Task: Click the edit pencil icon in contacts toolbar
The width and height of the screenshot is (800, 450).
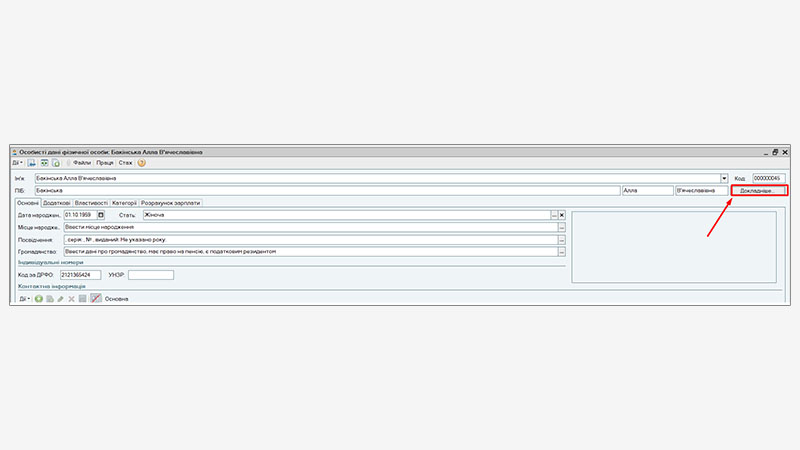Action: (x=60, y=299)
